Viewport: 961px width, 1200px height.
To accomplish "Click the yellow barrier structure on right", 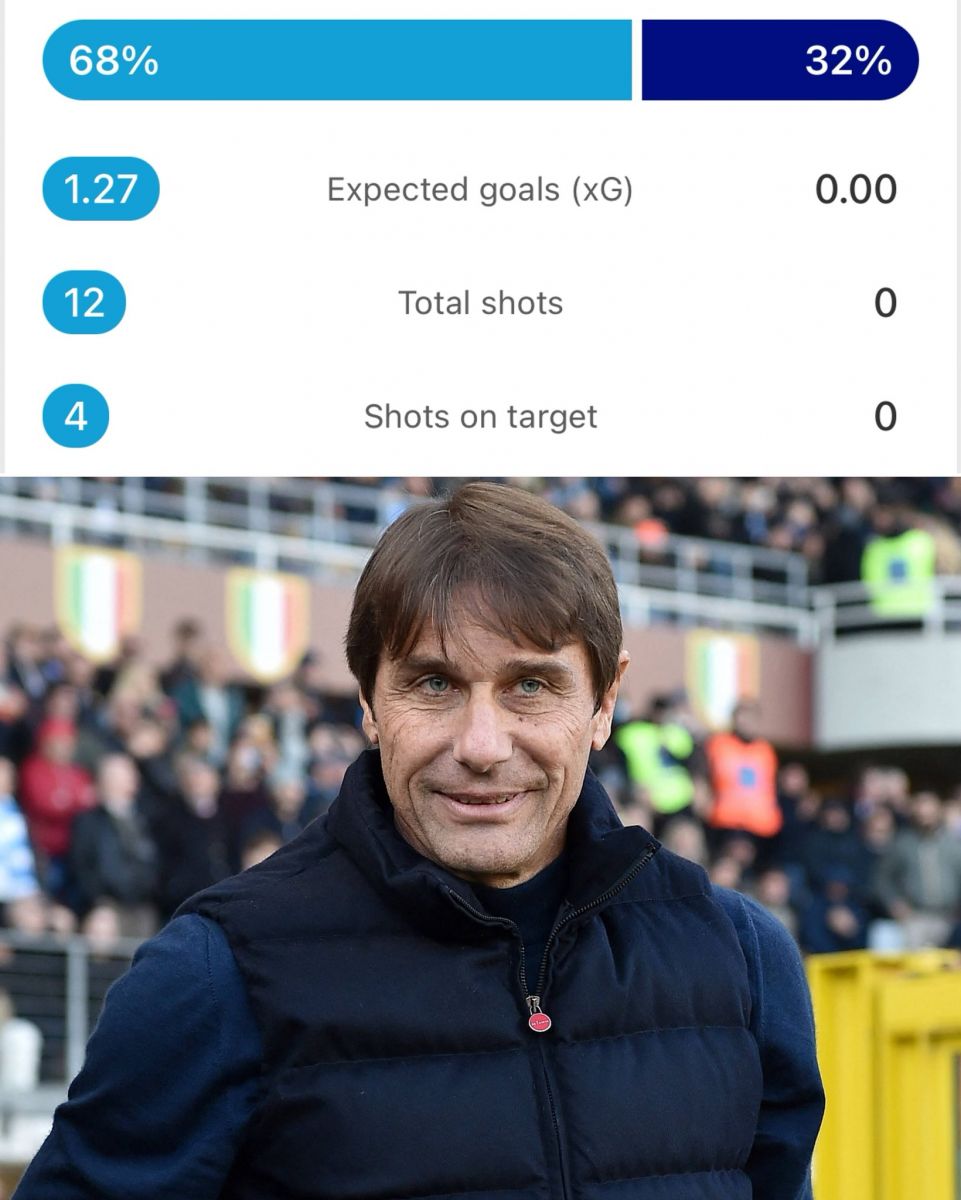I will [886, 1070].
